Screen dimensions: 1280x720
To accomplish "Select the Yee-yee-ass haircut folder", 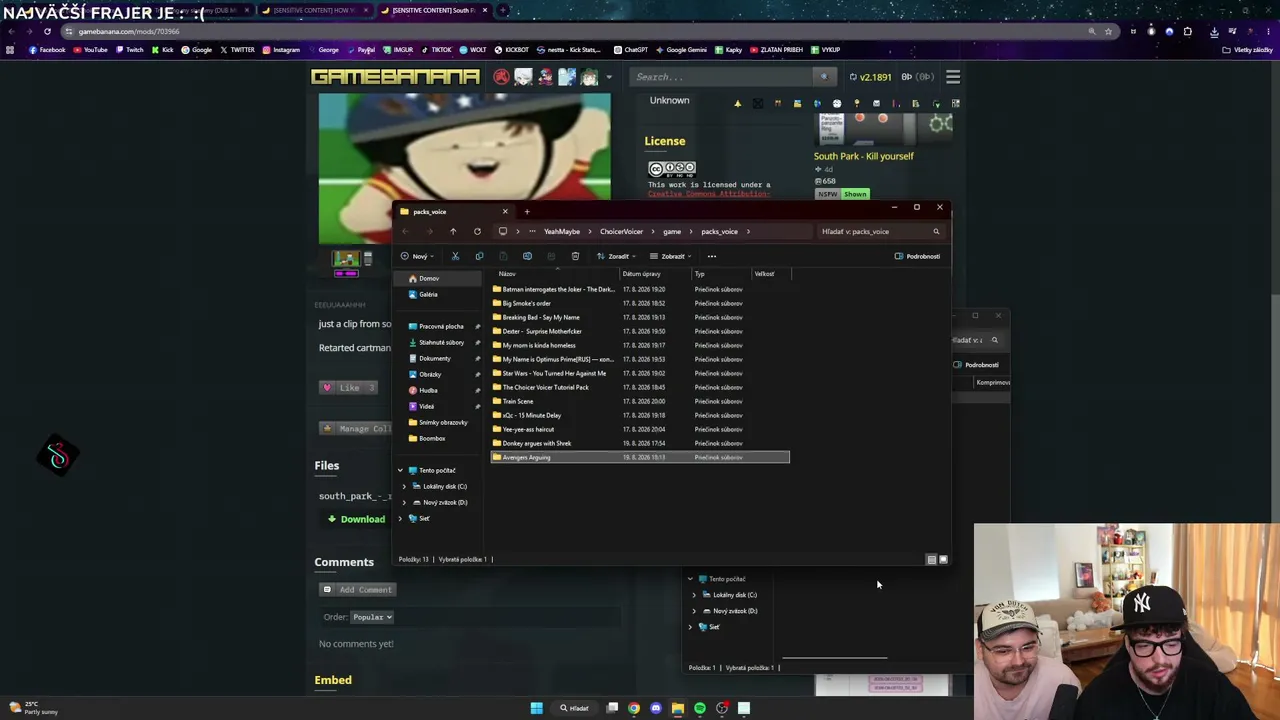I will [x=640, y=429].
